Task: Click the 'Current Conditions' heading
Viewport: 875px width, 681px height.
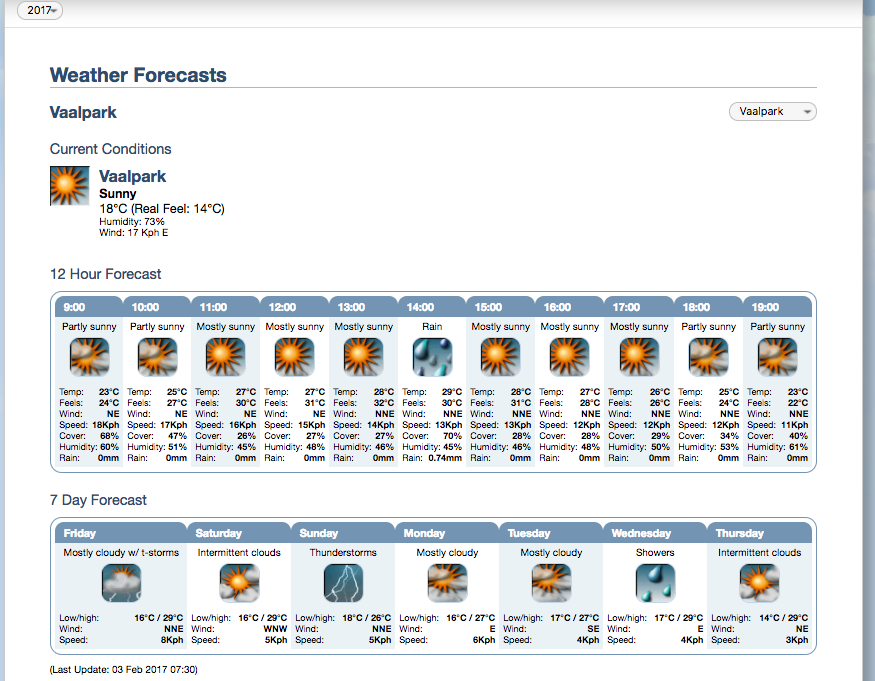Action: pos(110,149)
